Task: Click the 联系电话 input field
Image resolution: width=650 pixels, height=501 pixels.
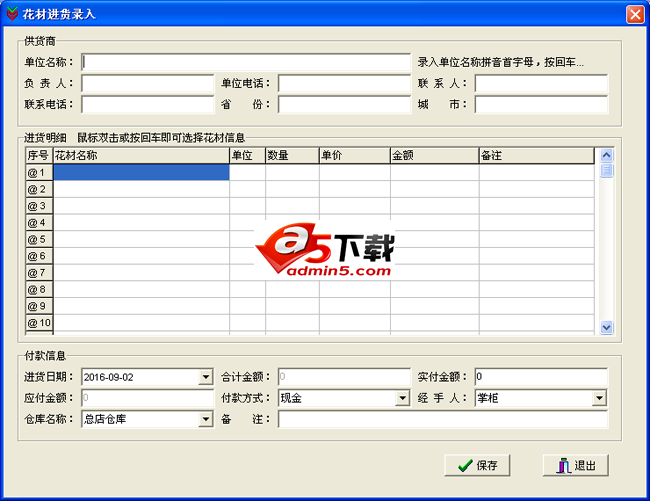Action: coord(148,104)
